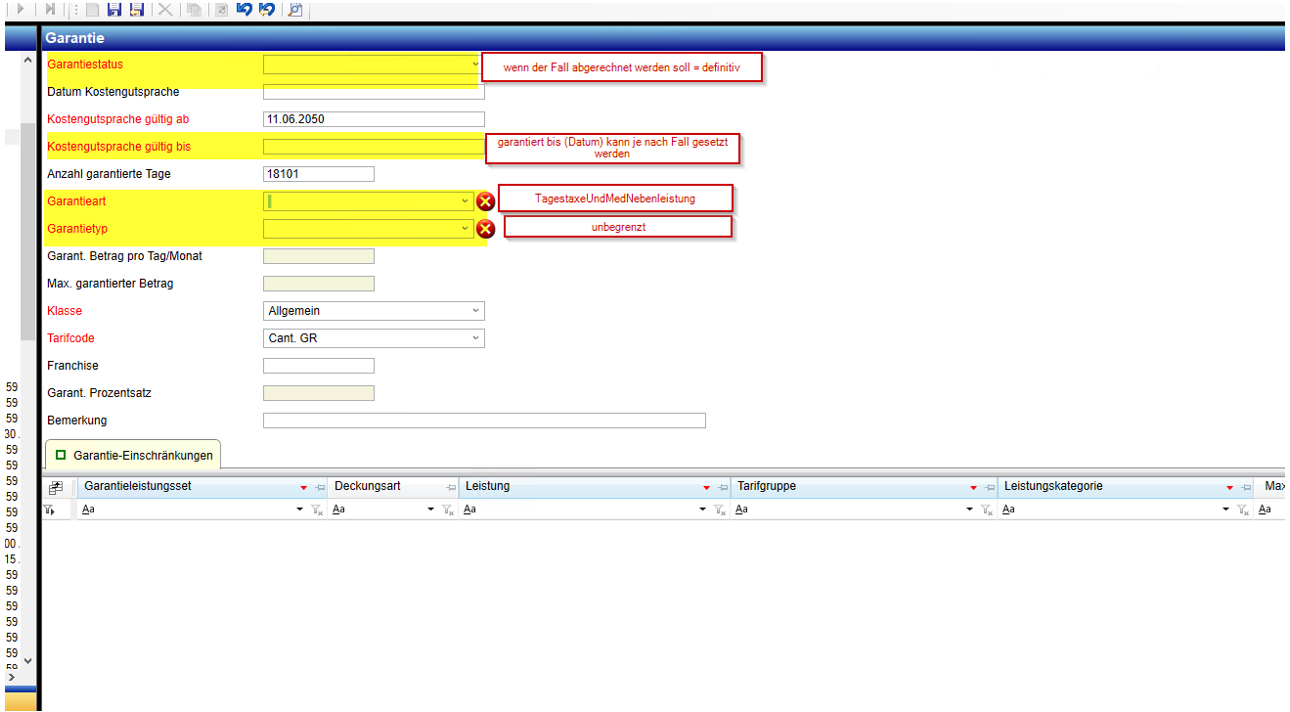
Task: Click the save-and-close disk icon
Action: point(137,9)
